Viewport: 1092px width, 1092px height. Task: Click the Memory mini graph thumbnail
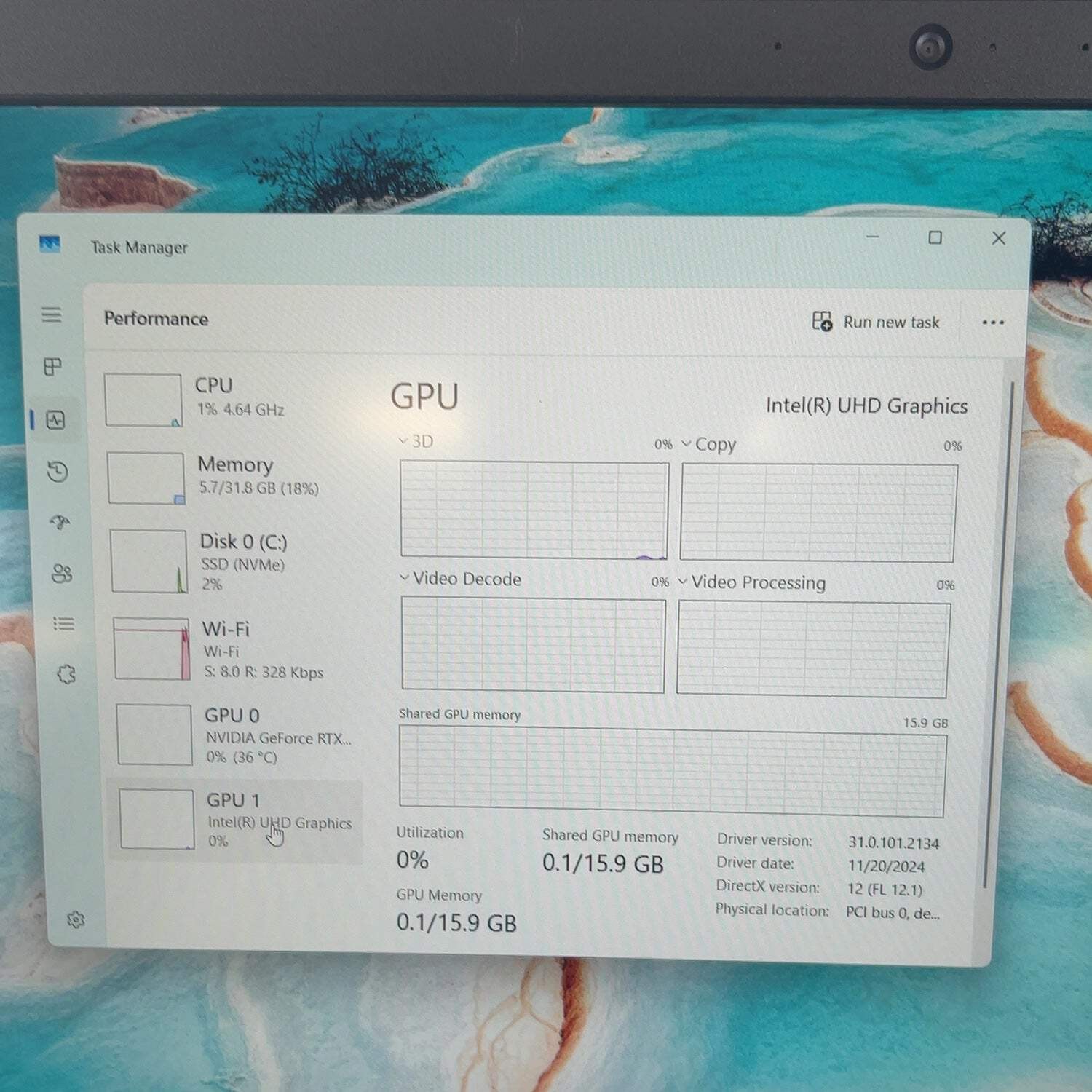click(146, 478)
